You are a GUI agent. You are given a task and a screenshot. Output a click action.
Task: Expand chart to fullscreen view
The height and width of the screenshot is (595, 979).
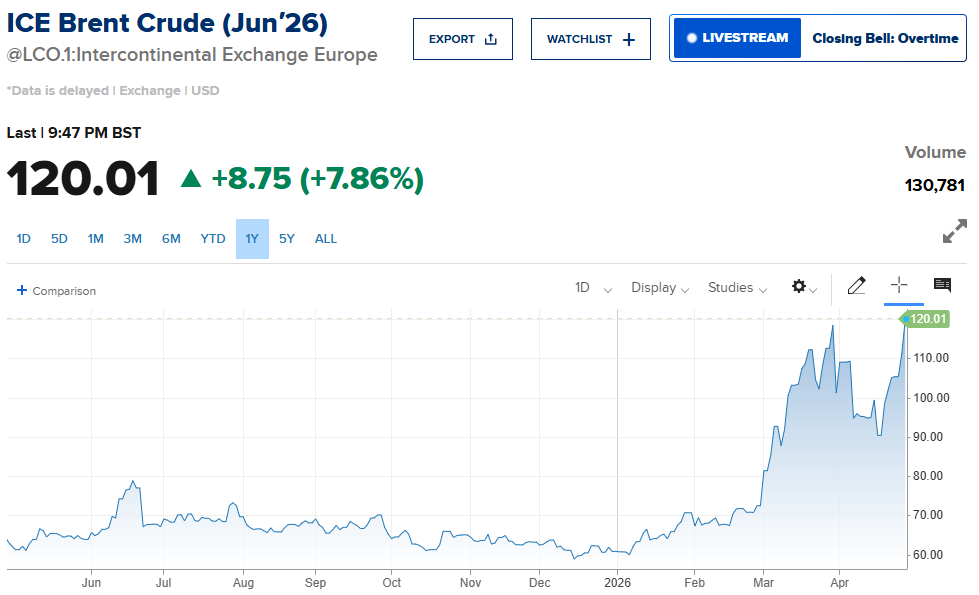point(954,231)
